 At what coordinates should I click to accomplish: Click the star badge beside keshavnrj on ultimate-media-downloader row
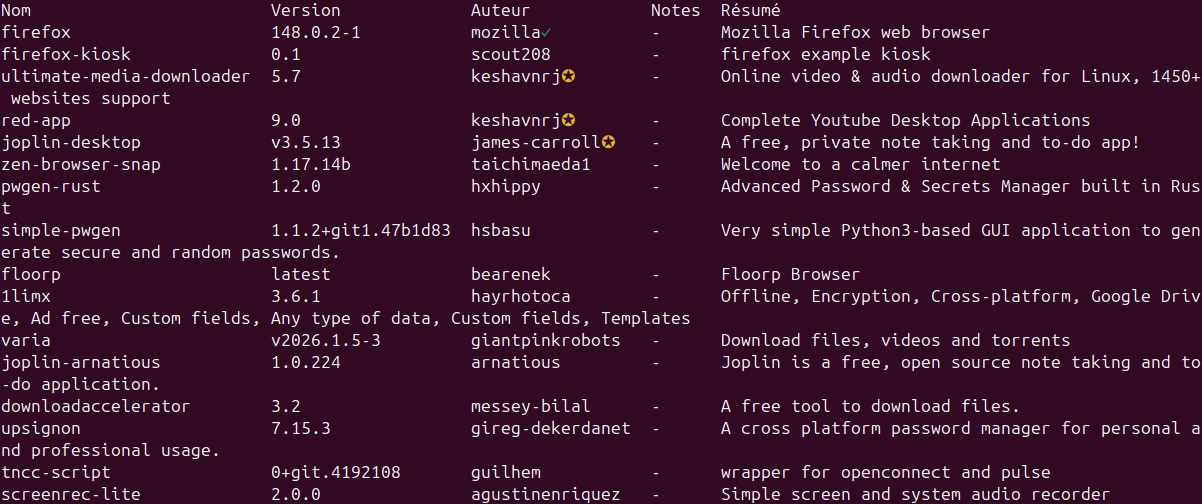point(567,76)
